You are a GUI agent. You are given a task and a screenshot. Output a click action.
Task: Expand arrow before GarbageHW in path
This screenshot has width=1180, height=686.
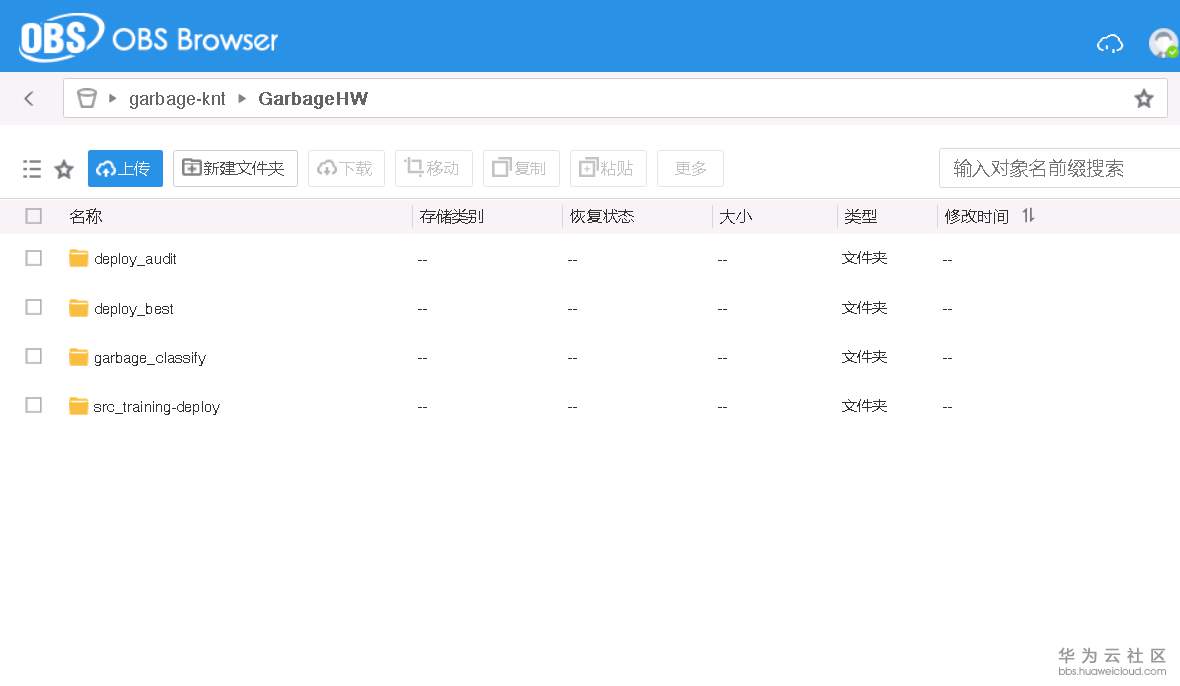pos(242,98)
